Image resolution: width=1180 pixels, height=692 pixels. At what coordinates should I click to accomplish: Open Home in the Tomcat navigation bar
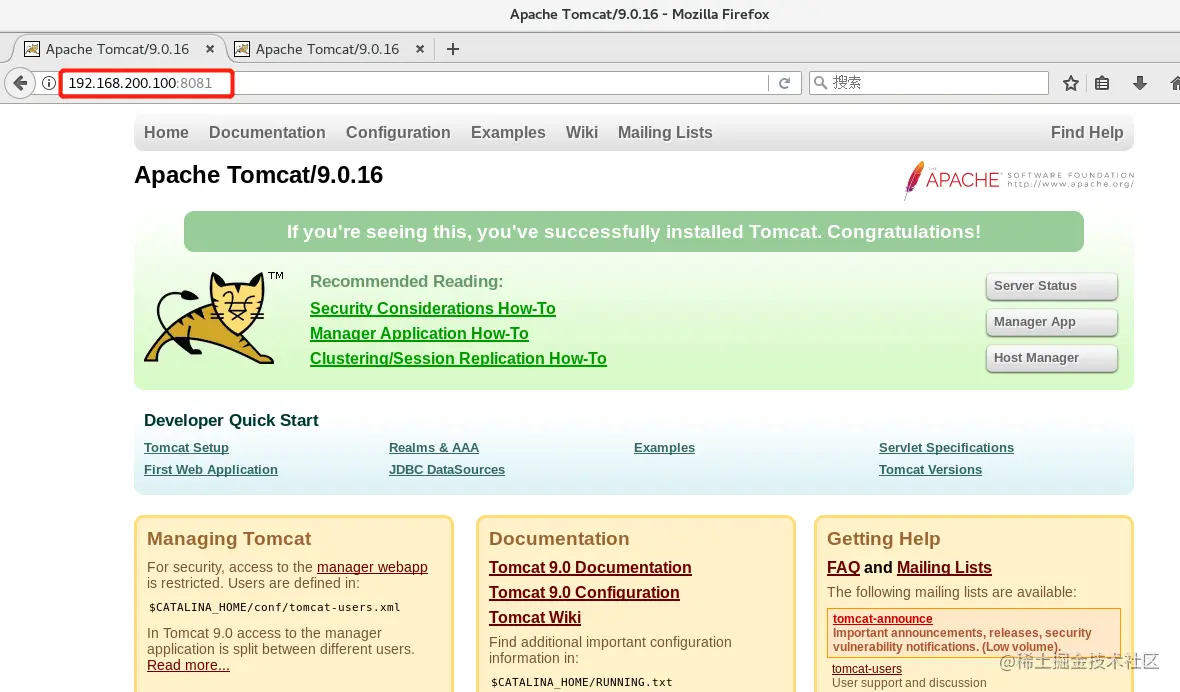coord(166,132)
